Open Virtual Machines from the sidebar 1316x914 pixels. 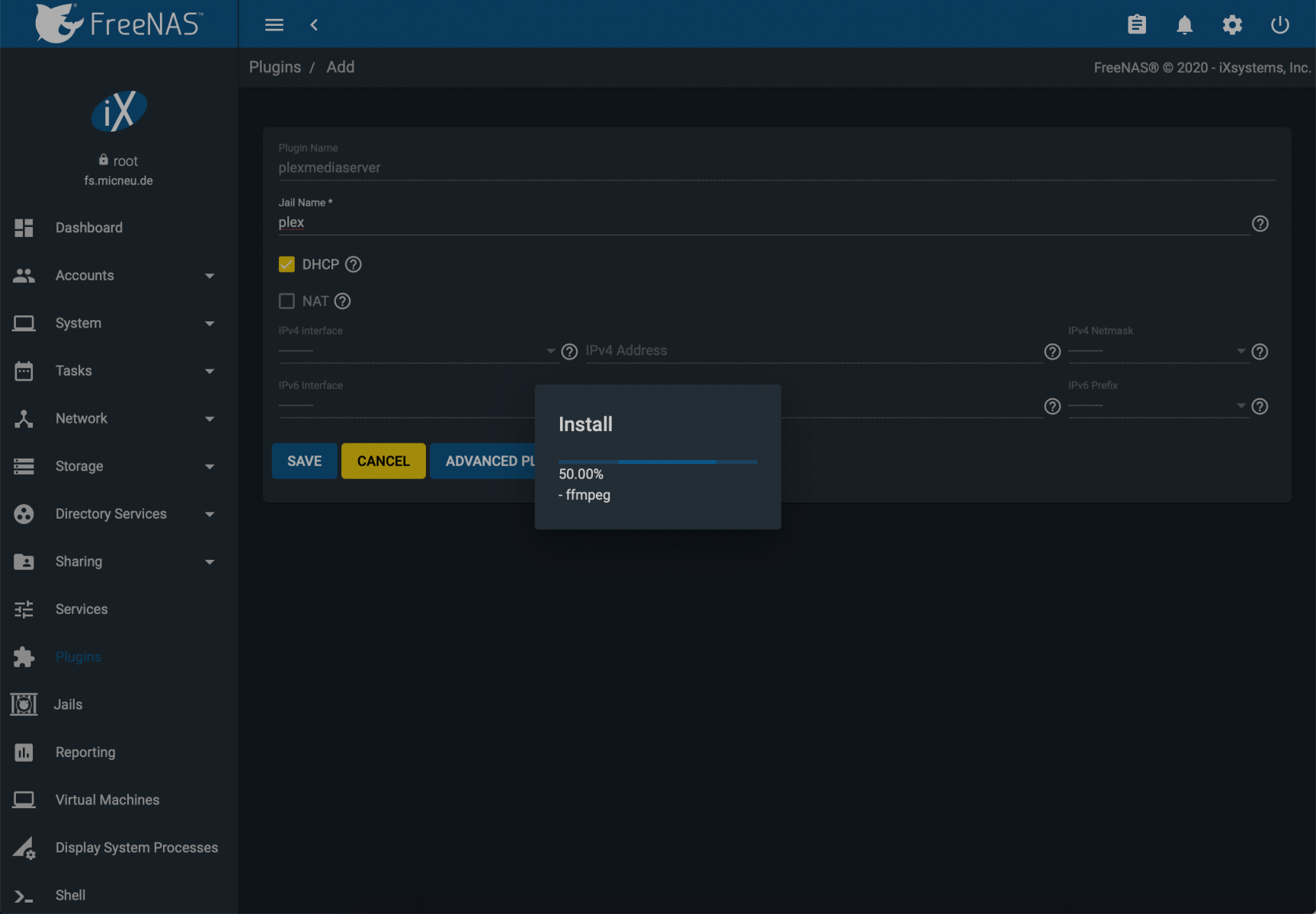tap(107, 800)
